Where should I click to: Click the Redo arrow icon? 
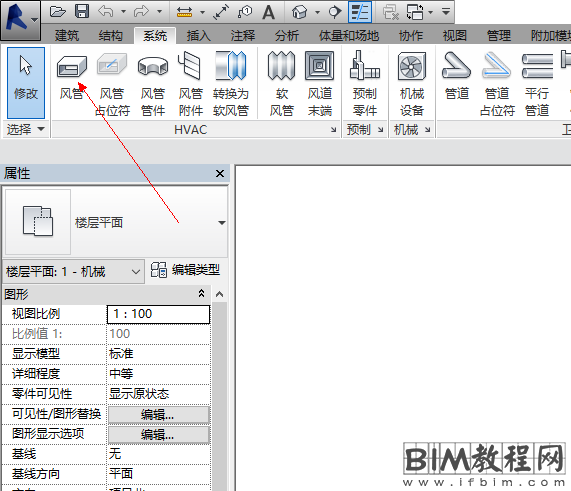tap(141, 12)
